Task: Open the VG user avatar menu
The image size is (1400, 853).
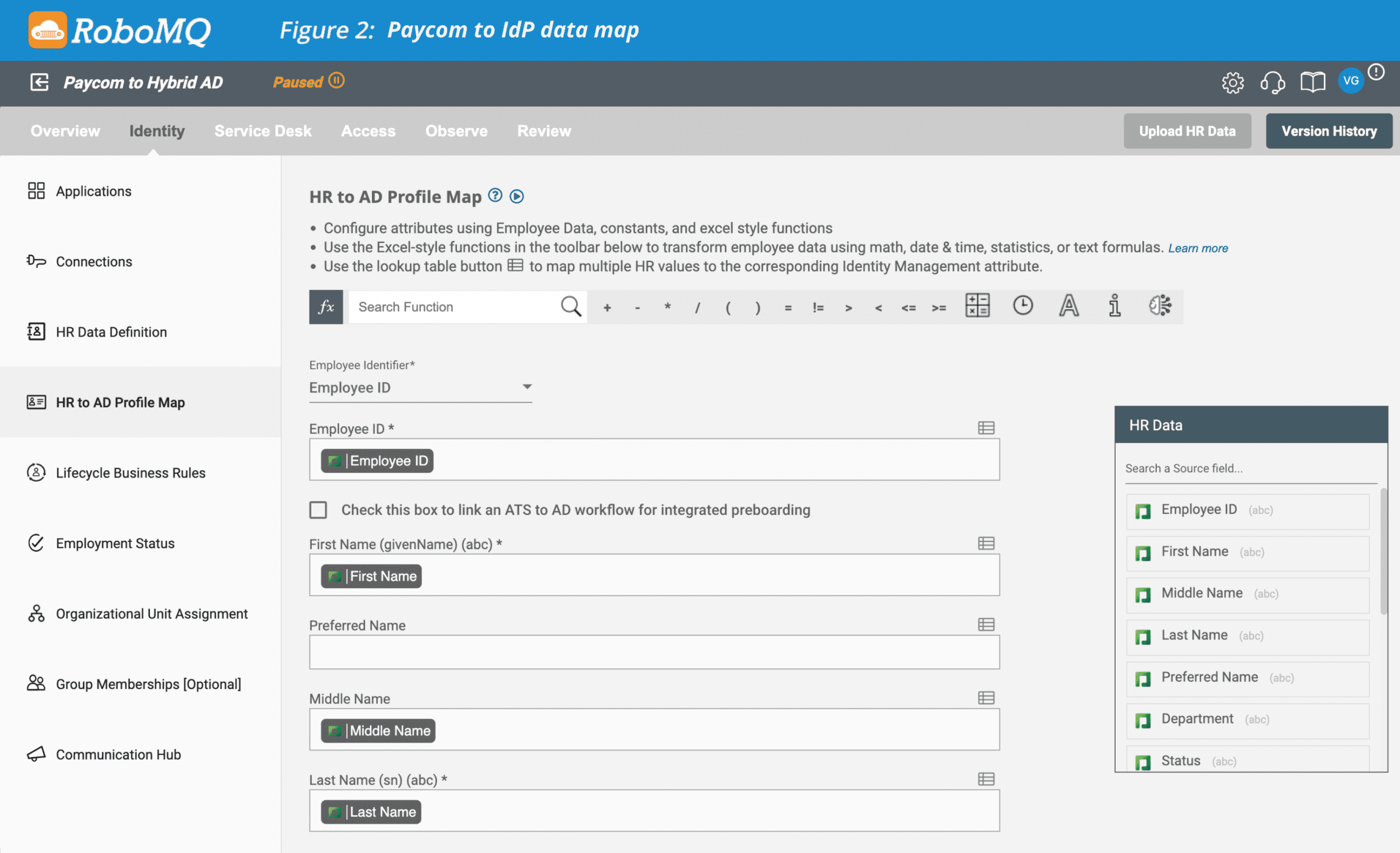Action: (1351, 81)
